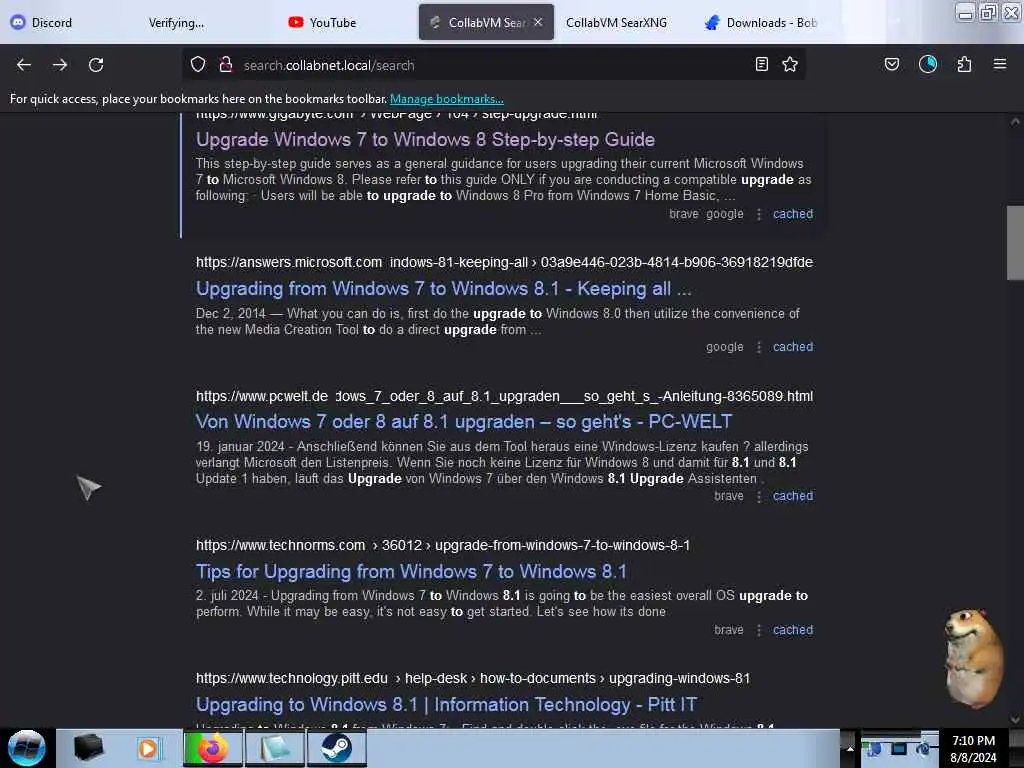1024x768 pixels.
Task: Click the www.pcwelt.de result URL text
Action: [504, 396]
